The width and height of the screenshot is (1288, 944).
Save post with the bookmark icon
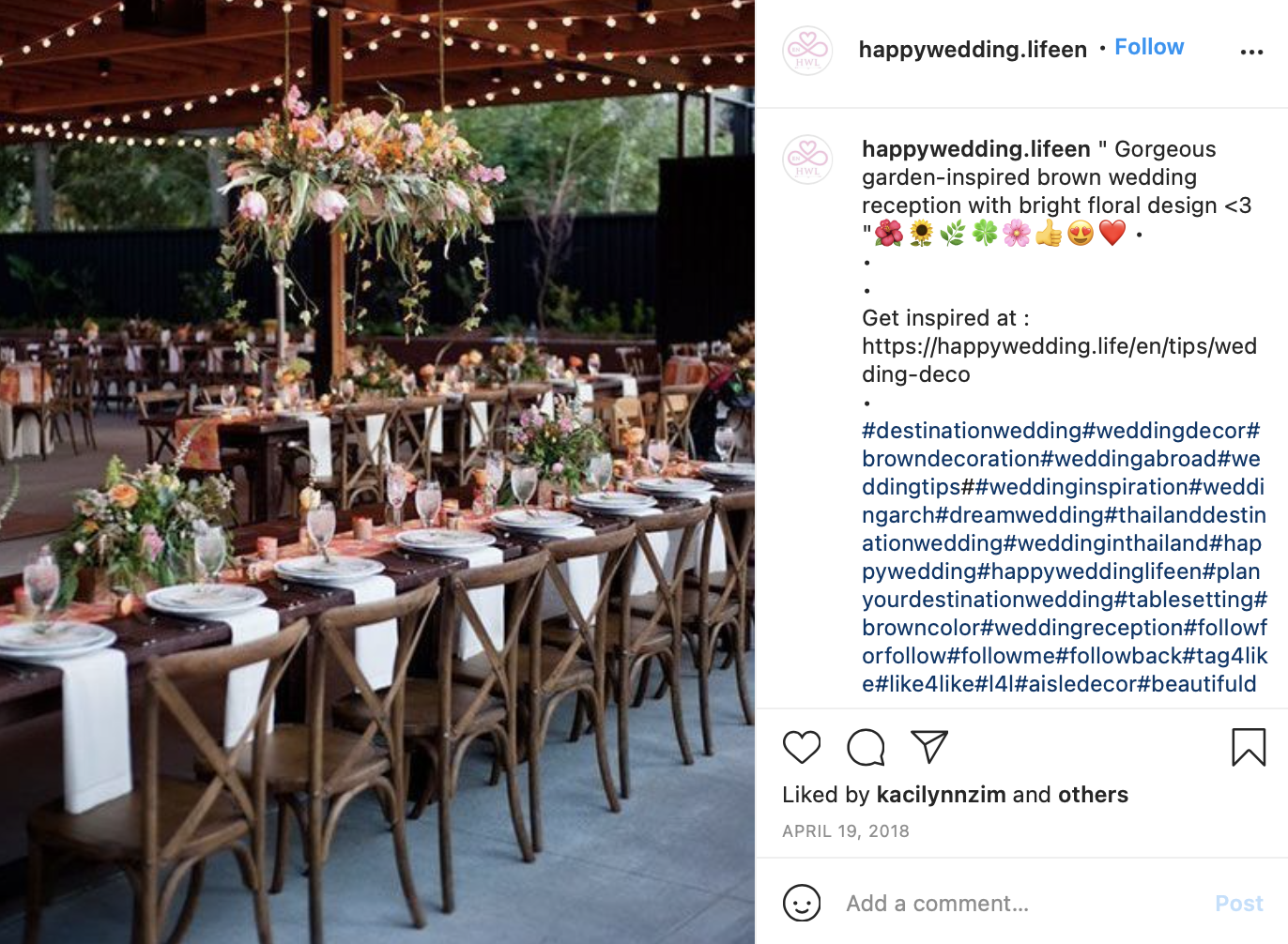point(1249,747)
